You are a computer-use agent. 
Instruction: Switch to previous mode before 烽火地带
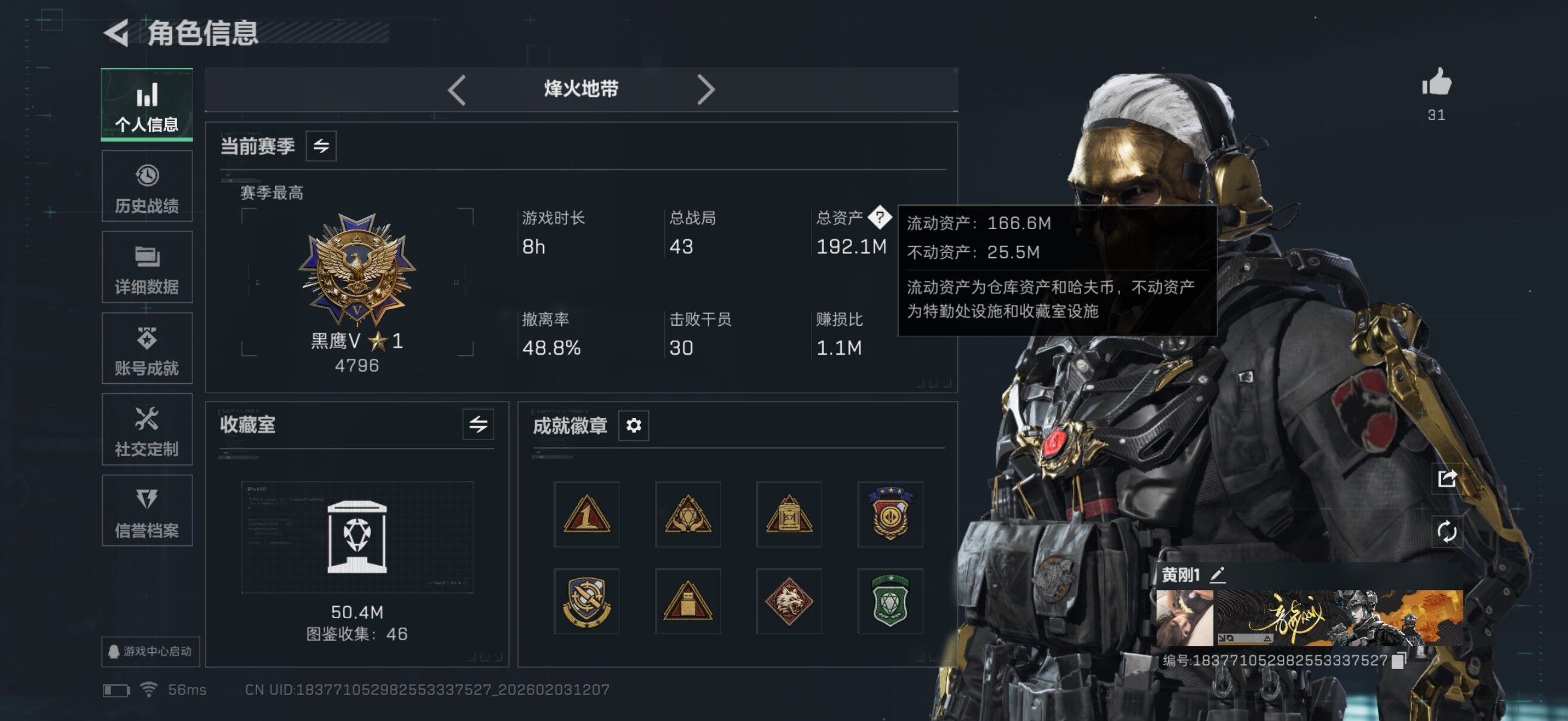click(x=457, y=90)
